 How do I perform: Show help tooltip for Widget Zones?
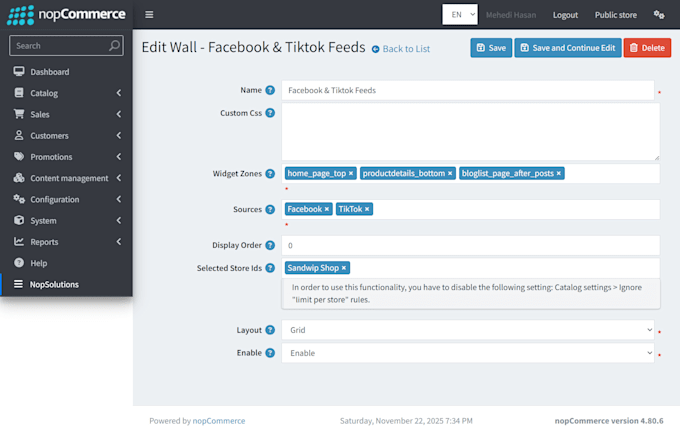(270, 174)
